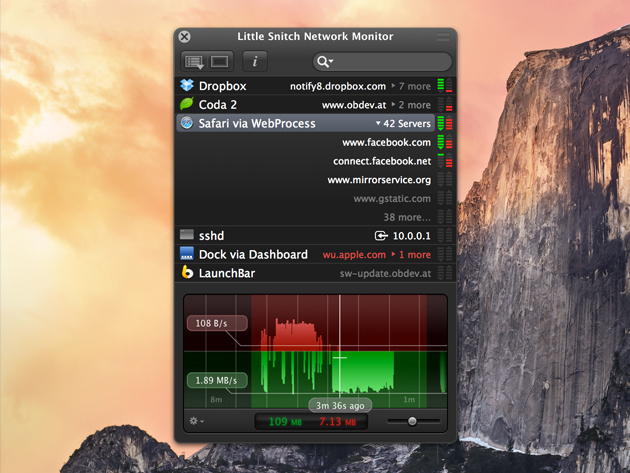Open the gear settings dropdown
The image size is (630, 473).
196,421
